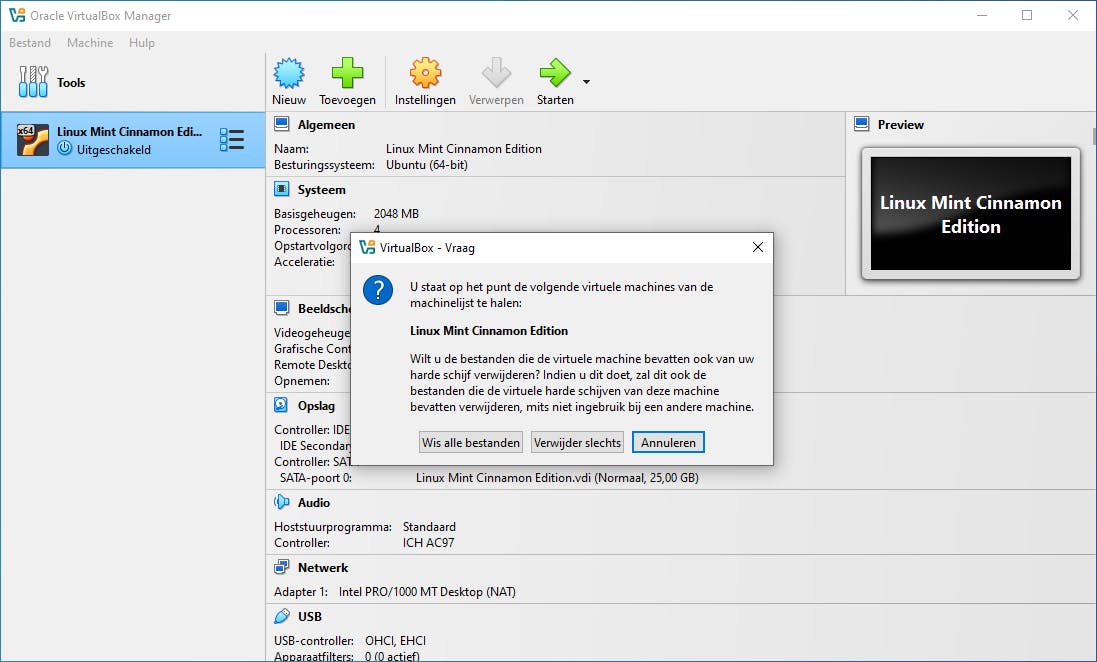
Task: Click the Netwerk section icon
Action: [x=281, y=567]
